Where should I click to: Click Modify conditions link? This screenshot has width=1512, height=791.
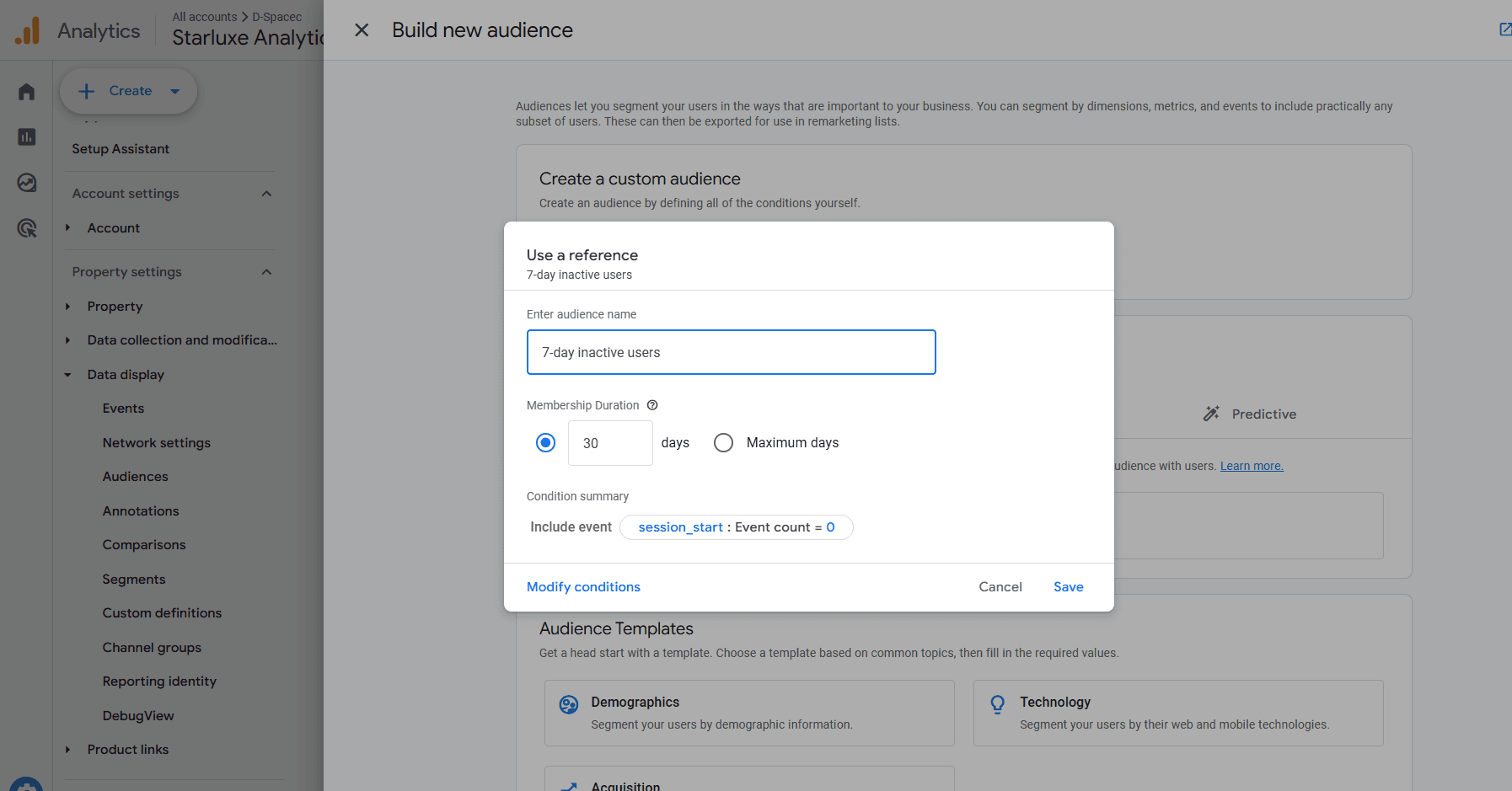click(583, 587)
